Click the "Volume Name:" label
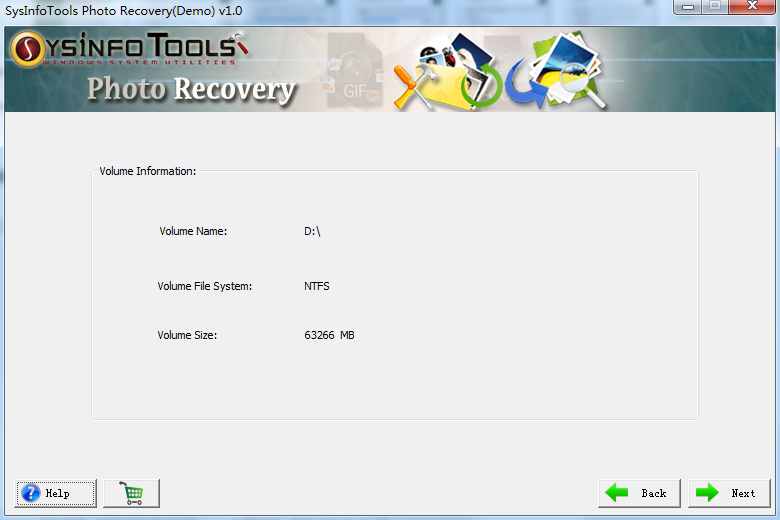Image resolution: width=780 pixels, height=520 pixels. click(x=193, y=231)
